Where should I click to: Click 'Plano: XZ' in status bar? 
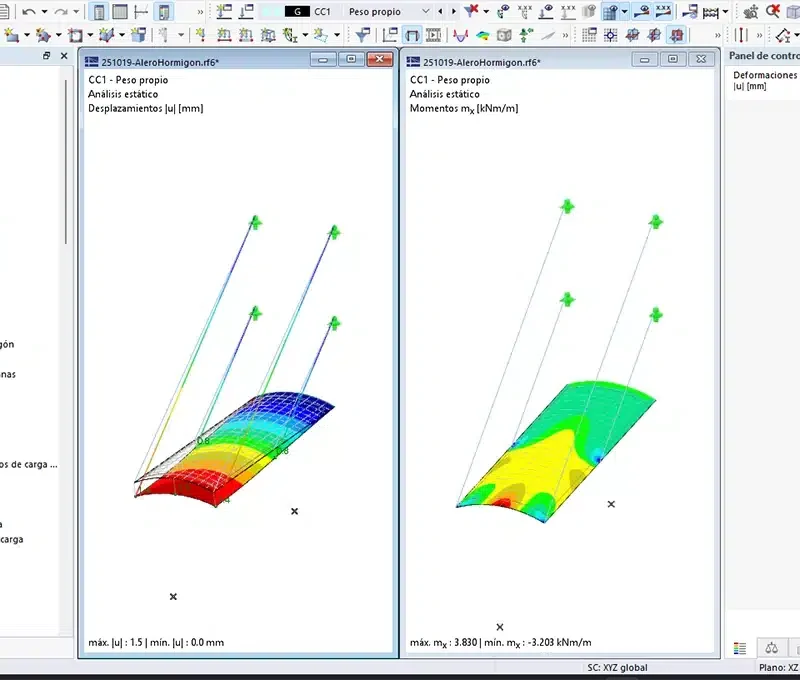point(779,667)
